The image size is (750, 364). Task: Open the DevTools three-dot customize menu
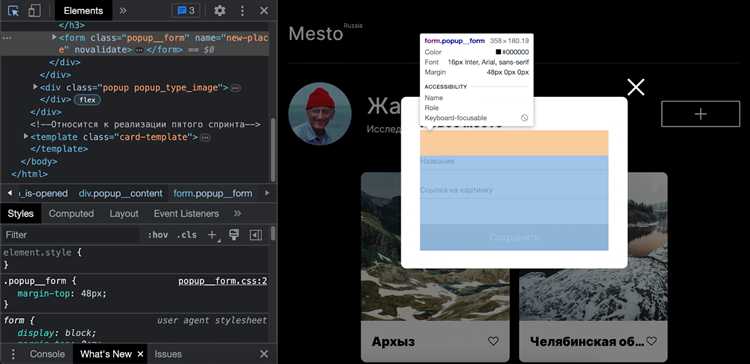(x=243, y=11)
